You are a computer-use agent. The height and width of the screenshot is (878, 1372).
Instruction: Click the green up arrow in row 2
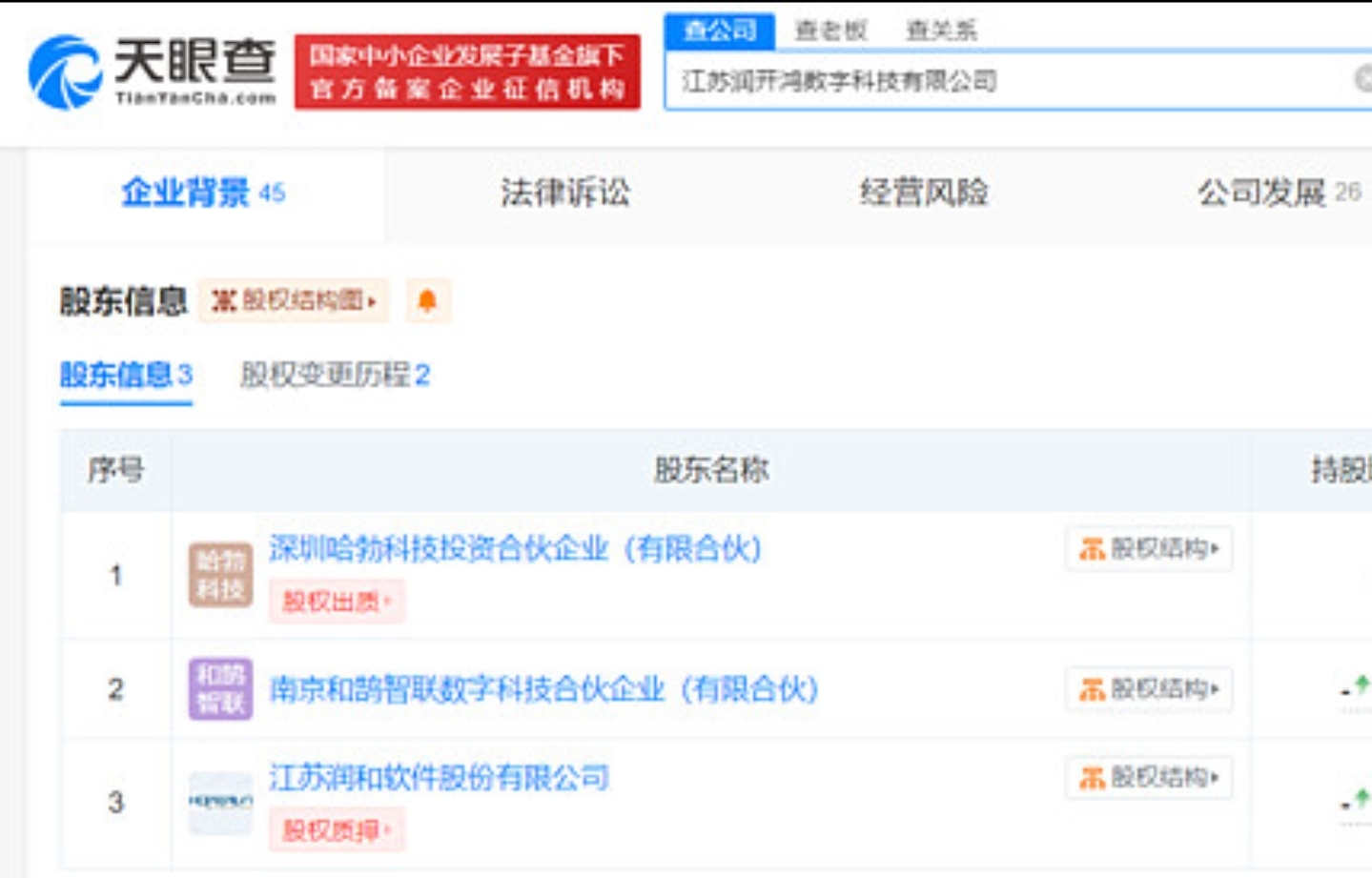pos(1361,684)
